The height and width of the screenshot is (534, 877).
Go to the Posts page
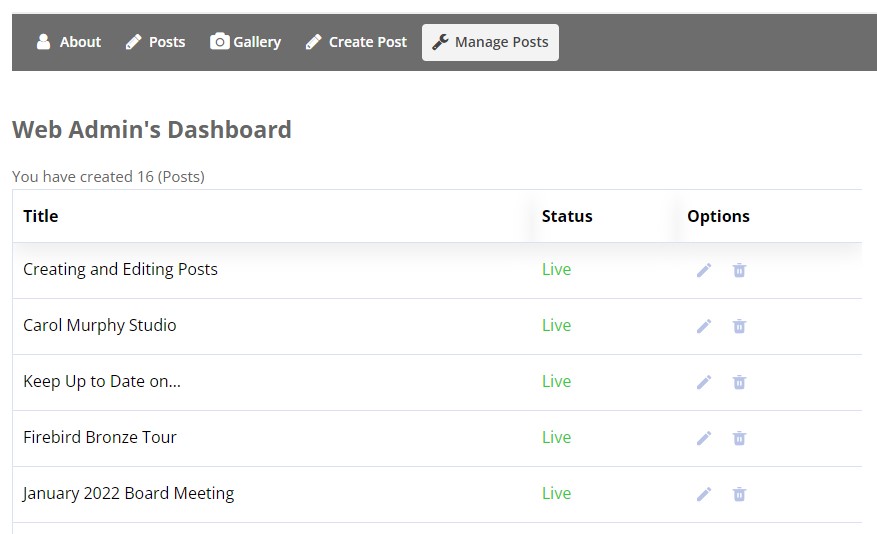coord(155,42)
